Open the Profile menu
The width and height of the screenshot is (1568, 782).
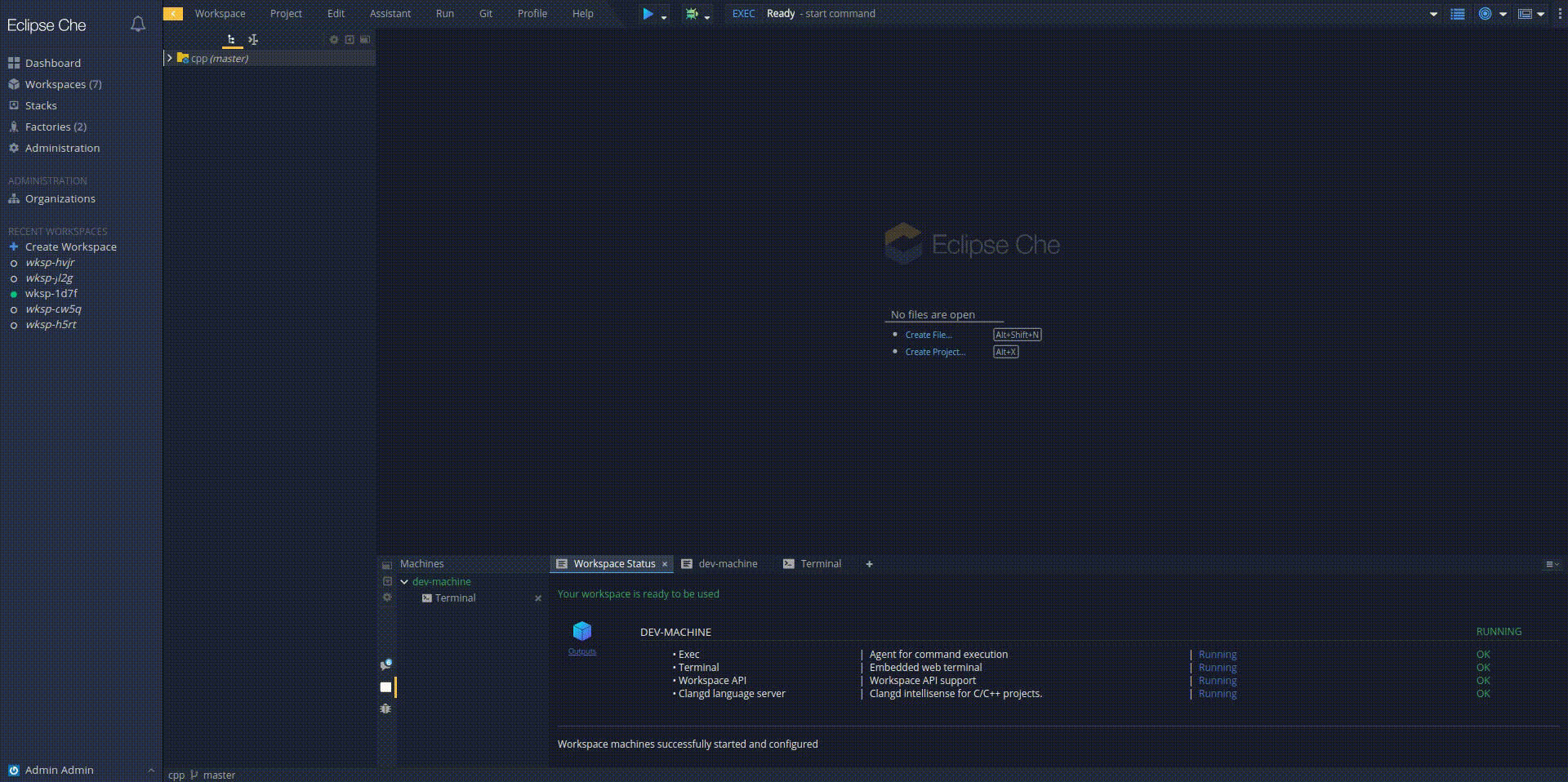(x=532, y=14)
